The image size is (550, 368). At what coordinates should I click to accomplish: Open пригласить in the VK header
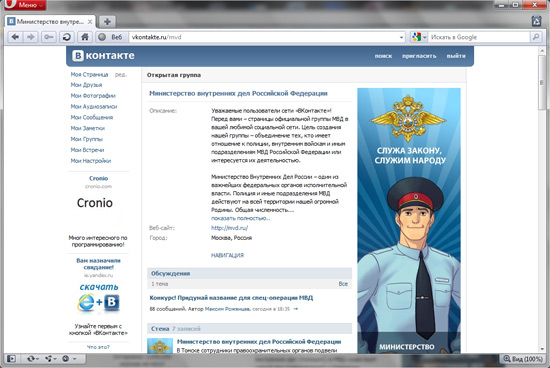tap(419, 56)
